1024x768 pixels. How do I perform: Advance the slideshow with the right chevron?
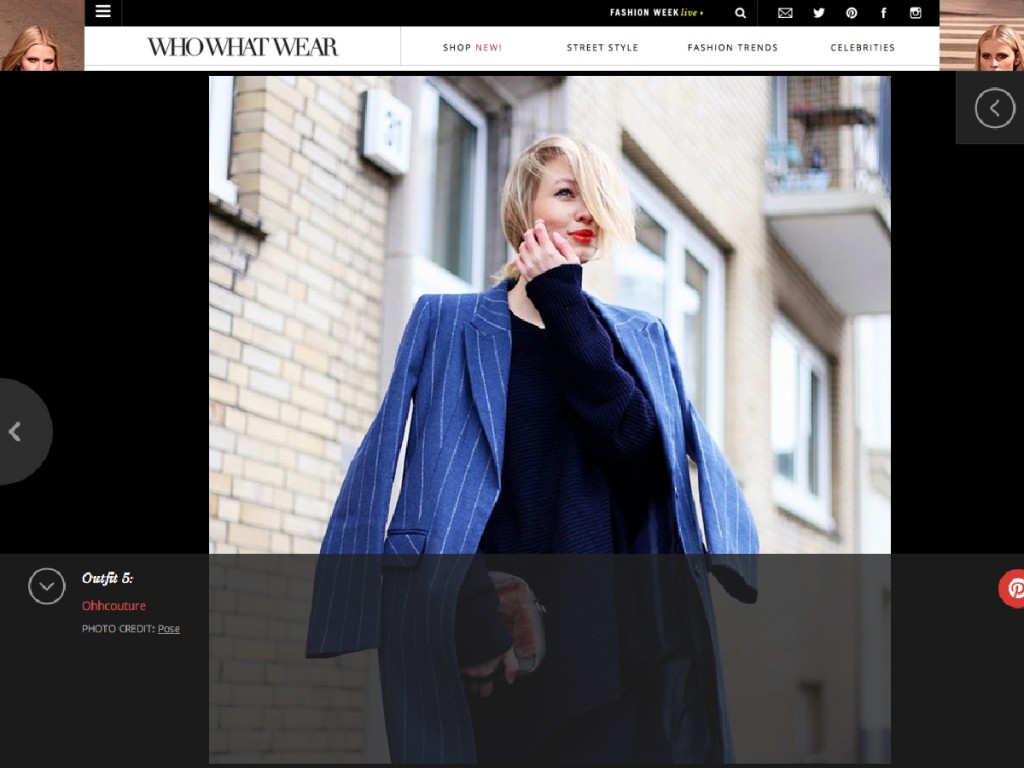993,107
